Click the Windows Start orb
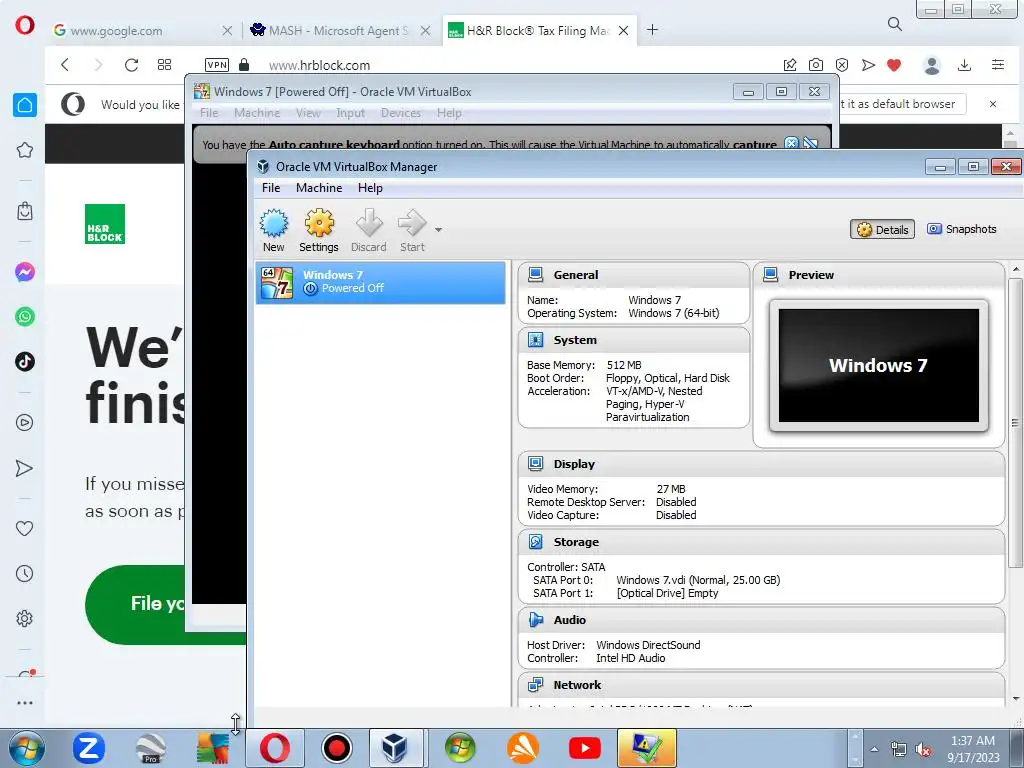 click(x=27, y=748)
